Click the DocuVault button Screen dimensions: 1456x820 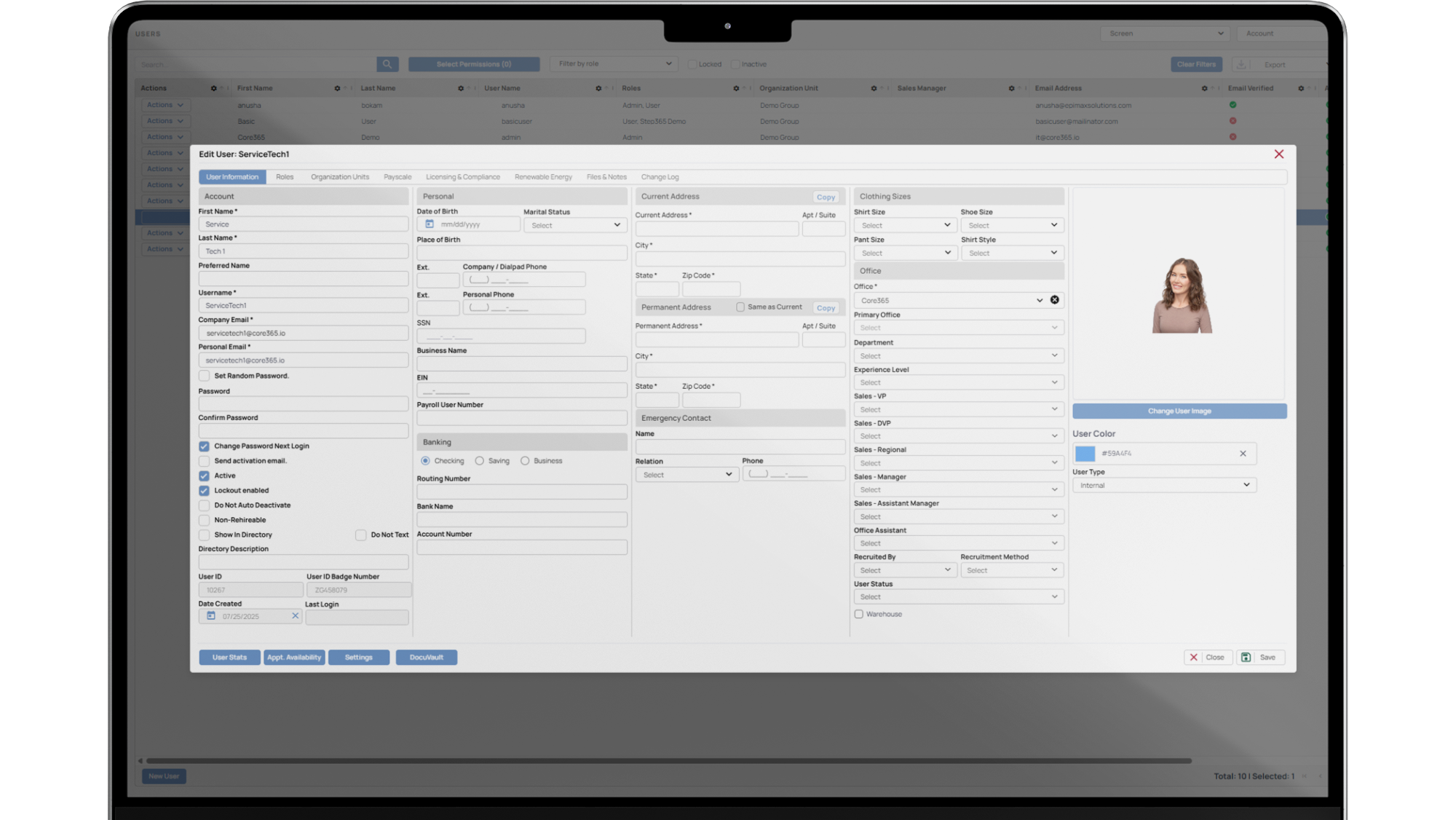point(426,657)
